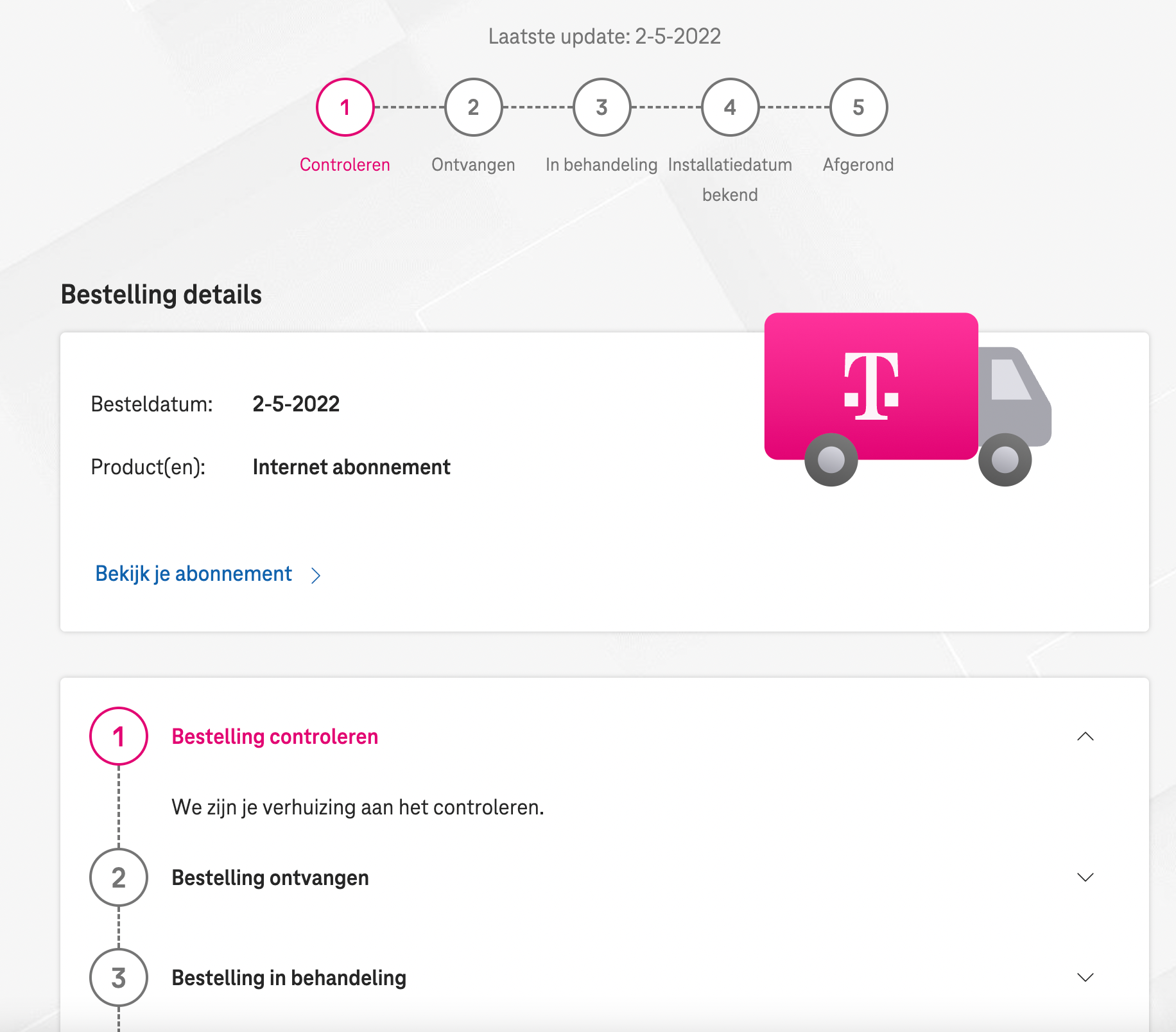Screen dimensions: 1176x1032
Task: Expand the Bestelling ontvangen section chevron
Action: [1085, 877]
